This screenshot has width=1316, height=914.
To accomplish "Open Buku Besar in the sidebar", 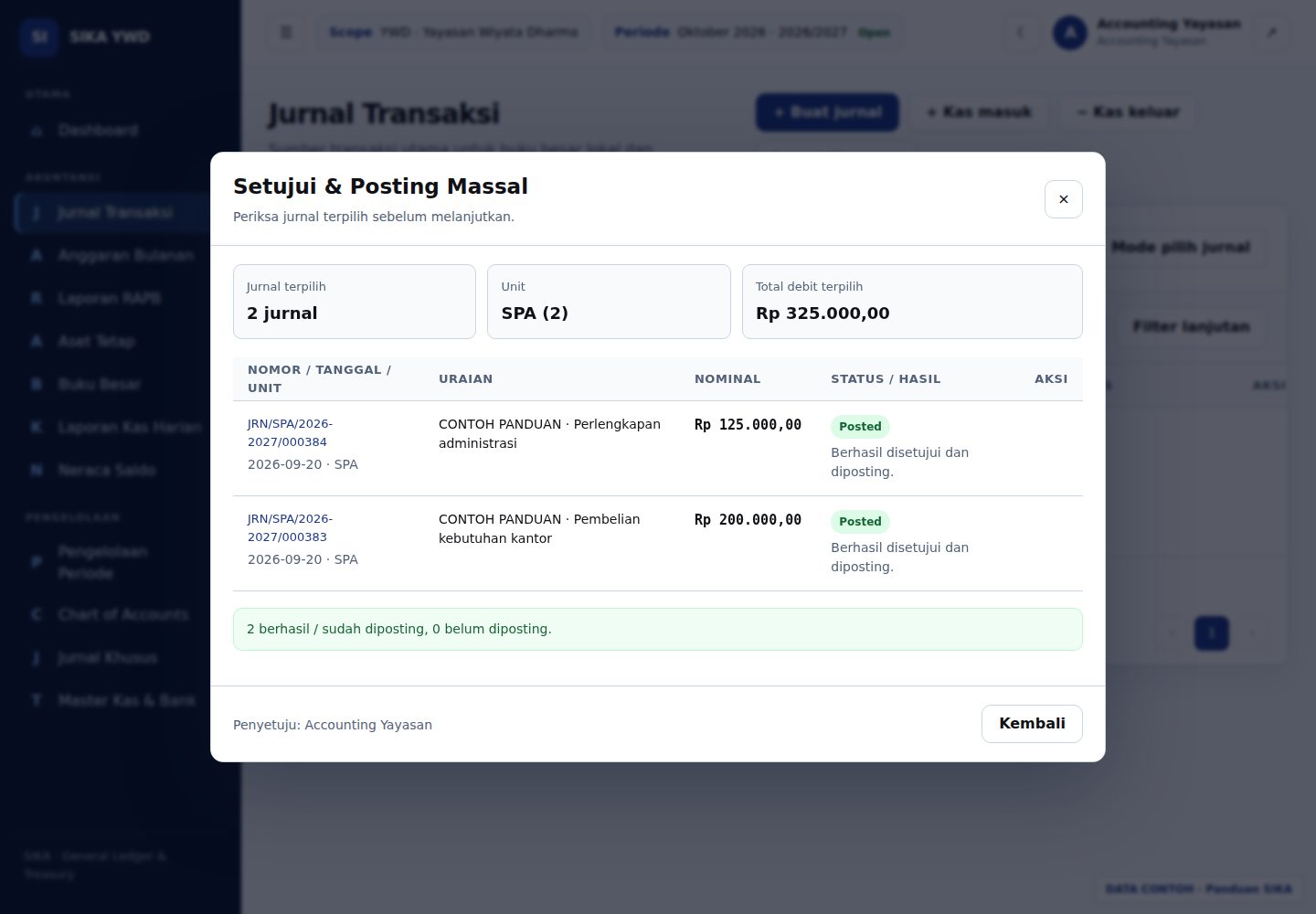I will point(119,385).
